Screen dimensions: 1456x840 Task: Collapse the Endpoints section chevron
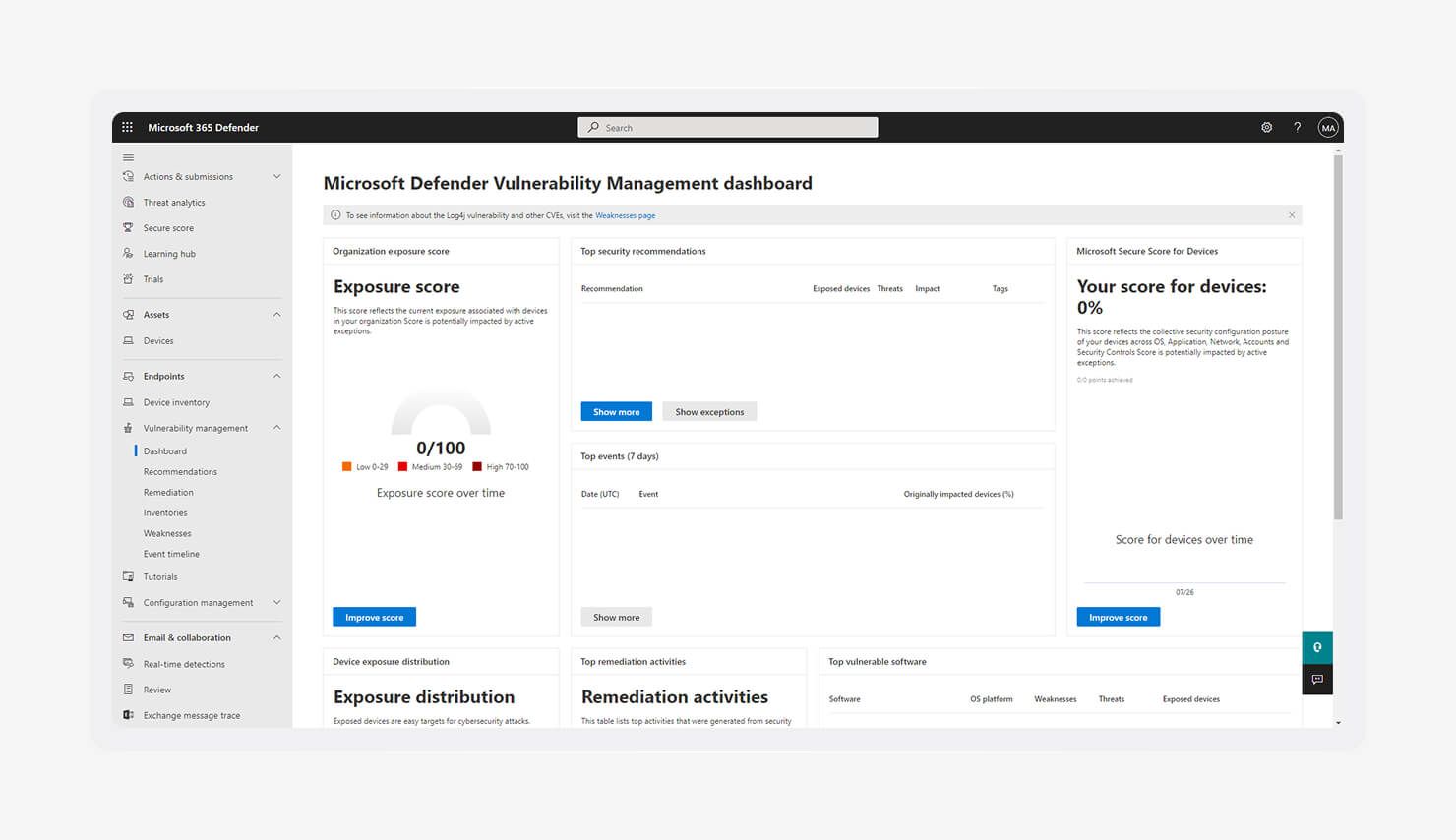(x=276, y=376)
